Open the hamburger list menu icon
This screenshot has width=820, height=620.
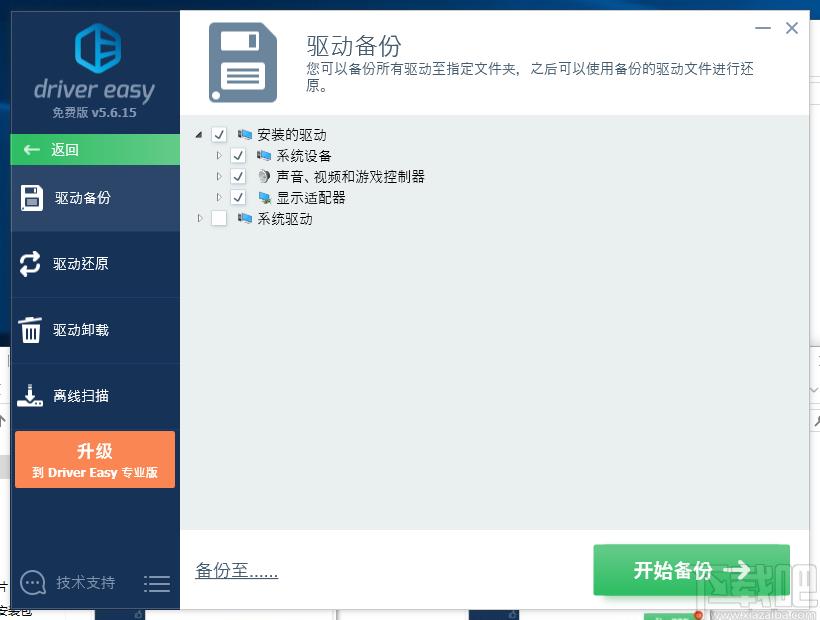pyautogui.click(x=157, y=584)
